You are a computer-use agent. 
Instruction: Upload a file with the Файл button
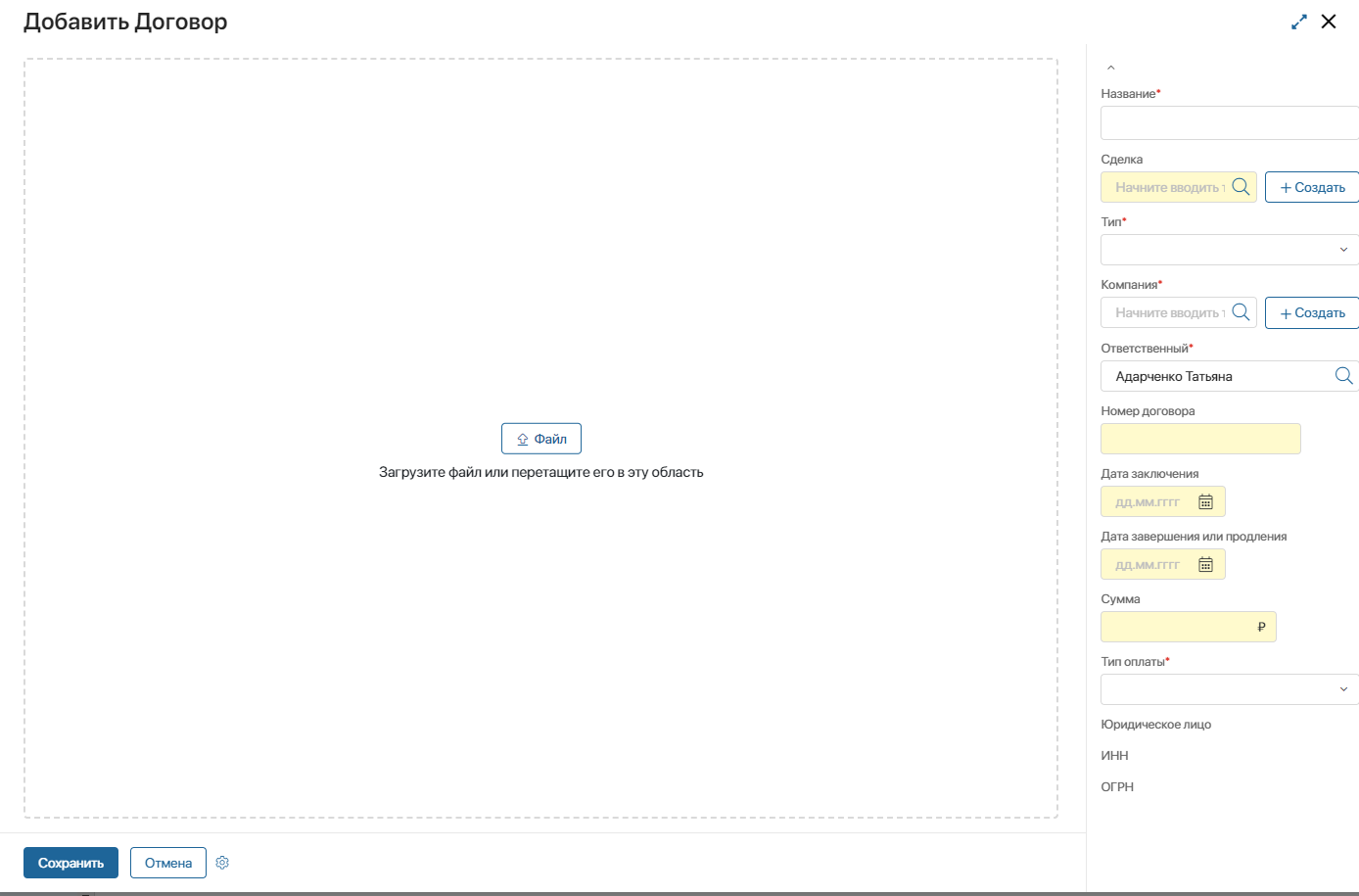(x=541, y=439)
